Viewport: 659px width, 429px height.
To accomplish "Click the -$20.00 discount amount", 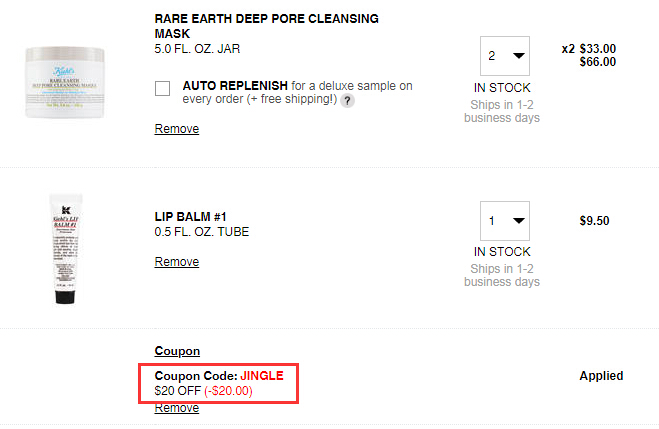I will (228, 391).
